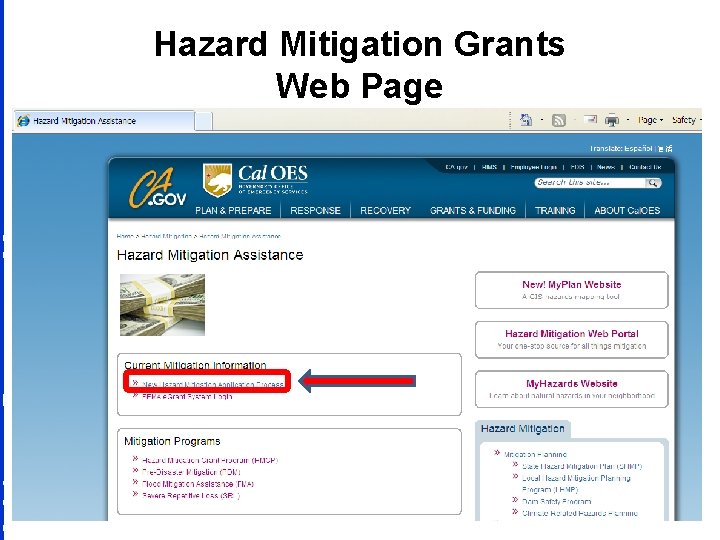This screenshot has width=720, height=540.
Task: Open the Safety dropdown menu
Action: pos(686,120)
